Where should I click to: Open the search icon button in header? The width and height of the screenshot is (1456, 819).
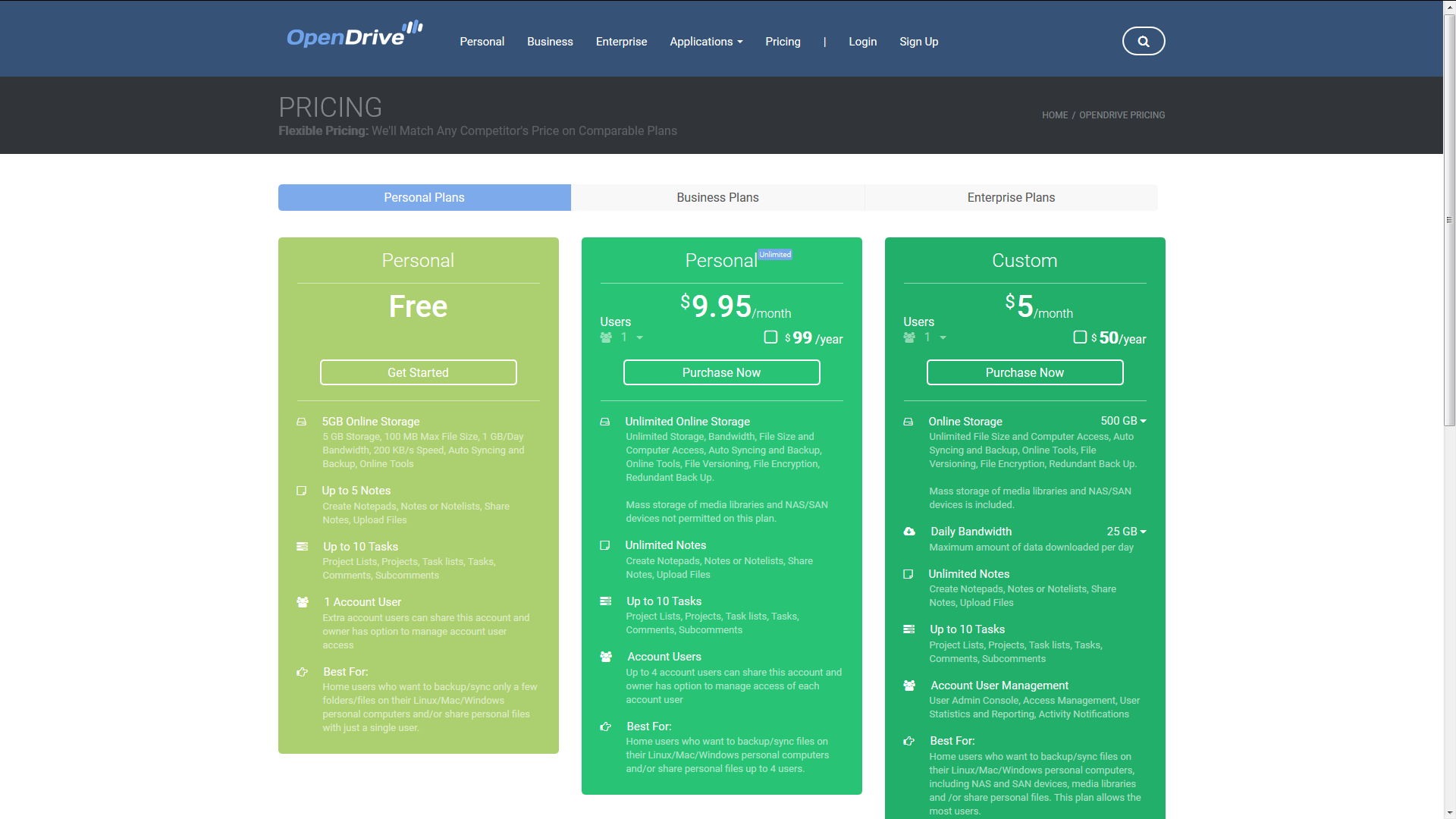click(x=1143, y=41)
